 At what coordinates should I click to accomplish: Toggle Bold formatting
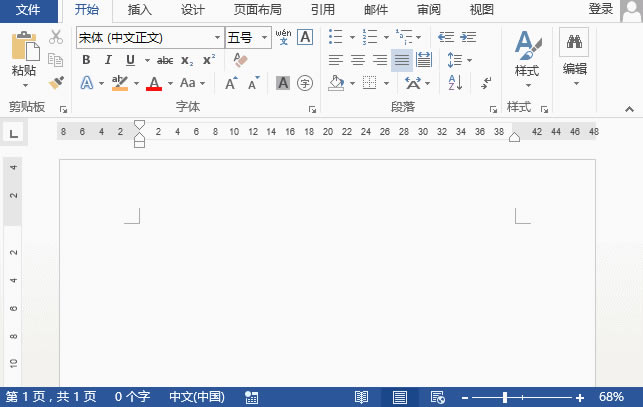tap(86, 60)
